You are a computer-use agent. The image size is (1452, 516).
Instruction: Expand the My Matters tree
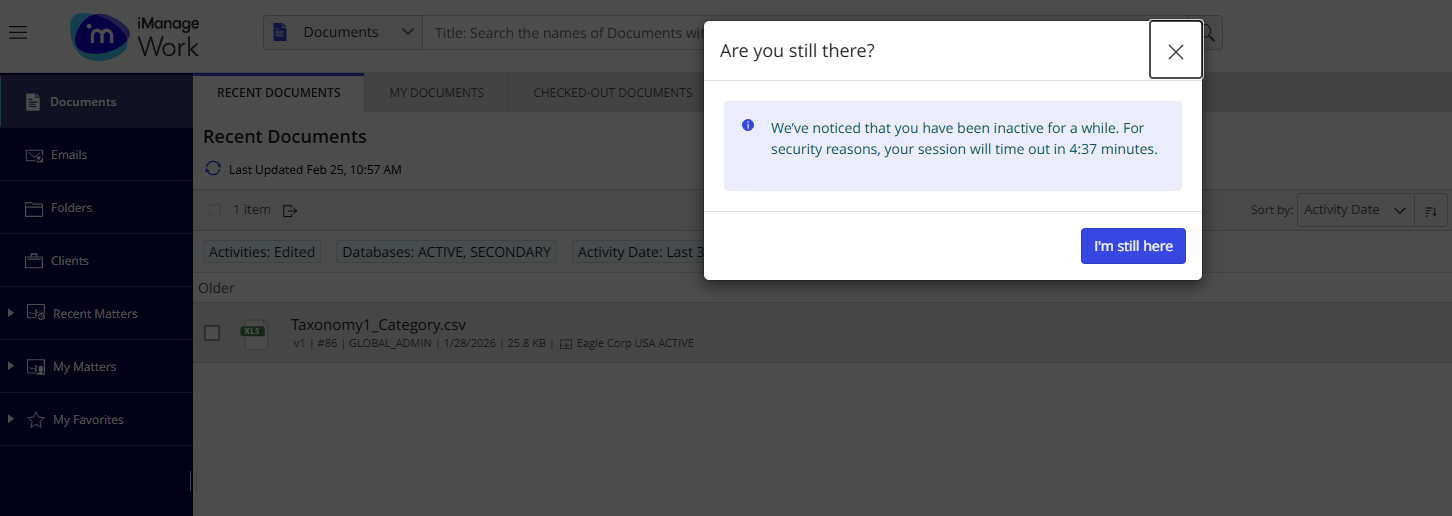pyautogui.click(x=11, y=366)
